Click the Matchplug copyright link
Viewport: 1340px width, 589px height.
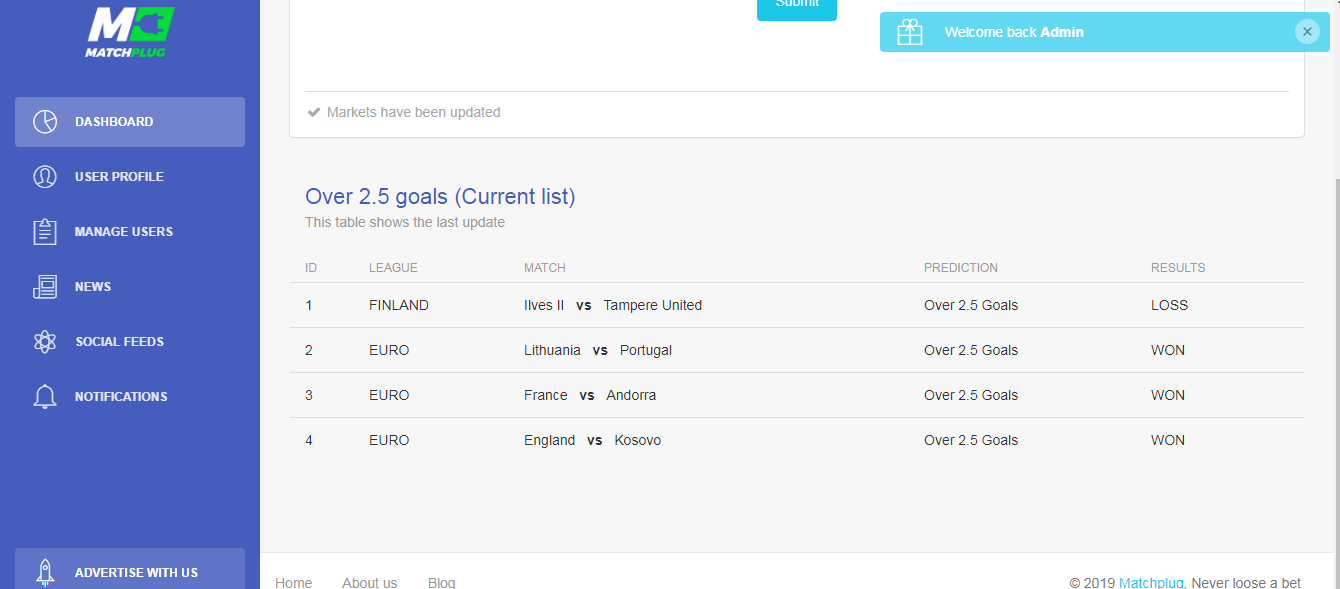coord(1151,582)
